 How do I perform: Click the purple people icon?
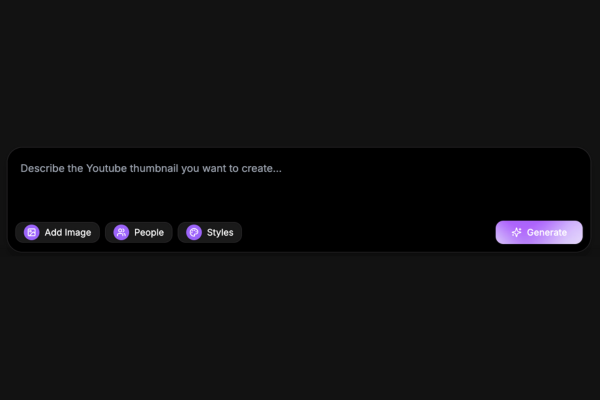click(x=121, y=232)
